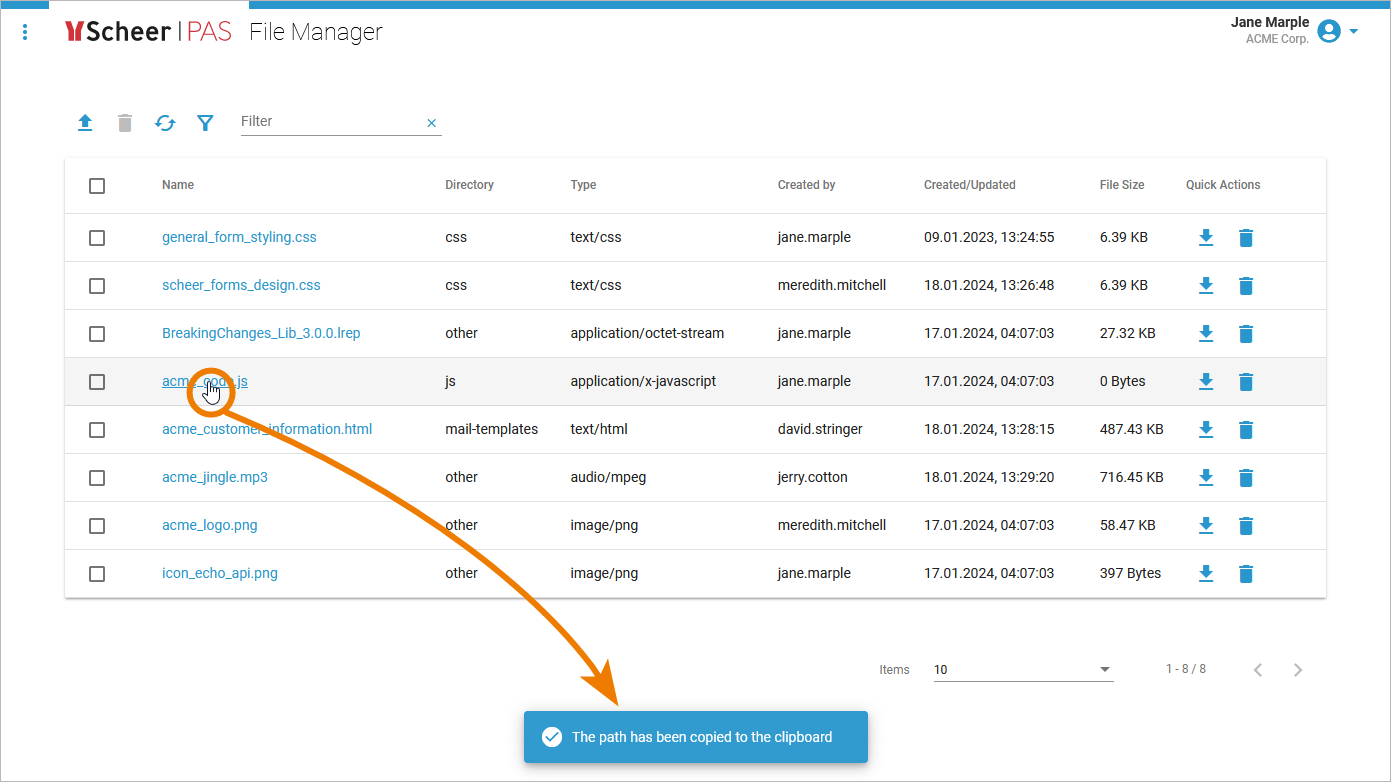1391x782 pixels.
Task: Click the filter funnel icon
Action: pos(205,123)
